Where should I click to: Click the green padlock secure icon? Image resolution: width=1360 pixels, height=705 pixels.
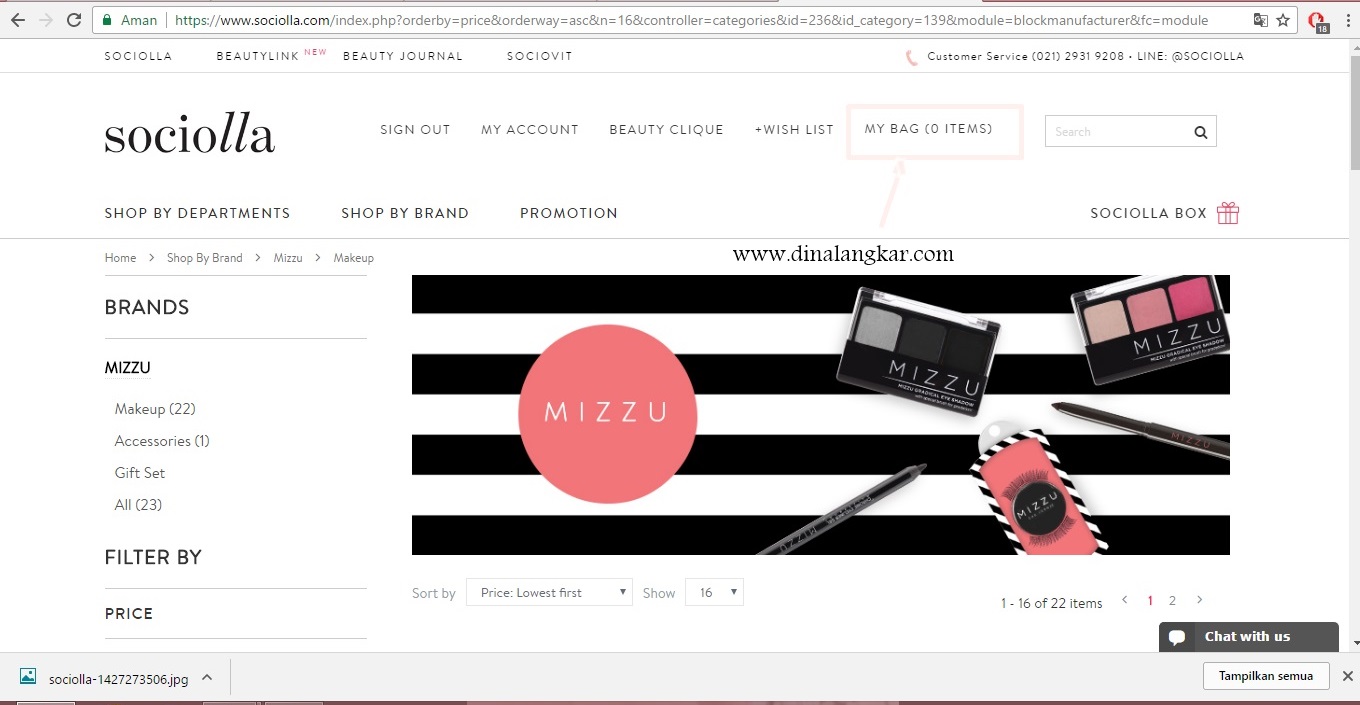pos(108,20)
